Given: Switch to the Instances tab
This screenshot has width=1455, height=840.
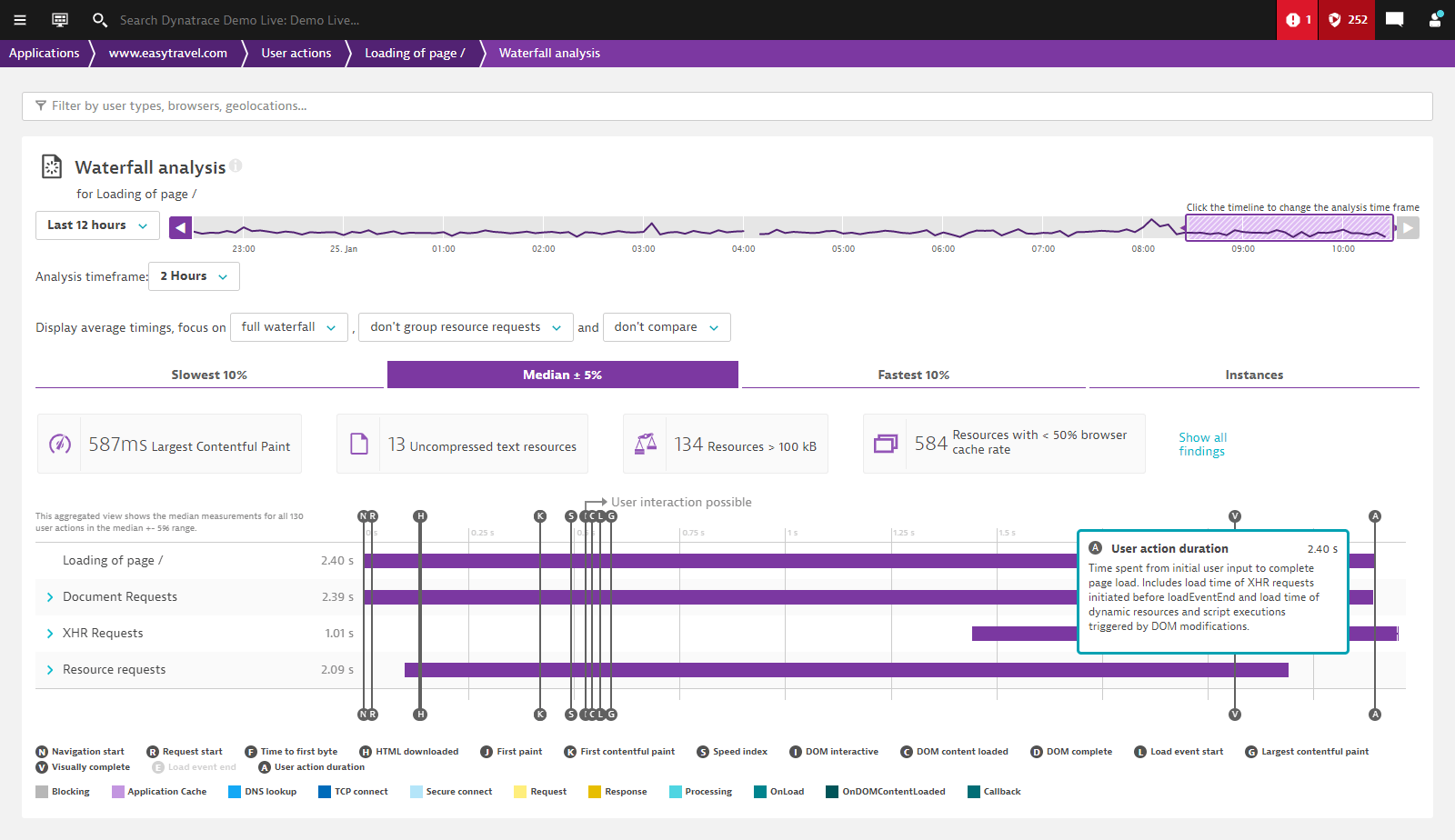Looking at the screenshot, I should [x=1254, y=375].
